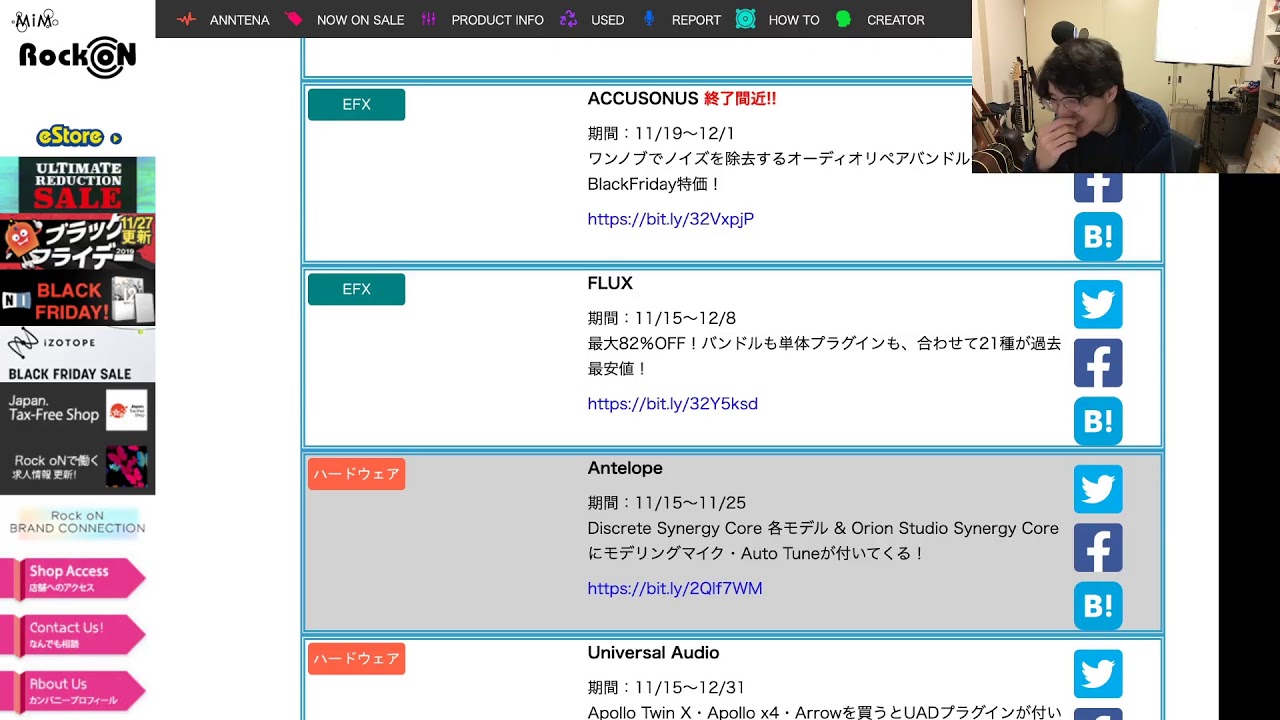Click the EFX tag beside FLUX

[x=356, y=289]
